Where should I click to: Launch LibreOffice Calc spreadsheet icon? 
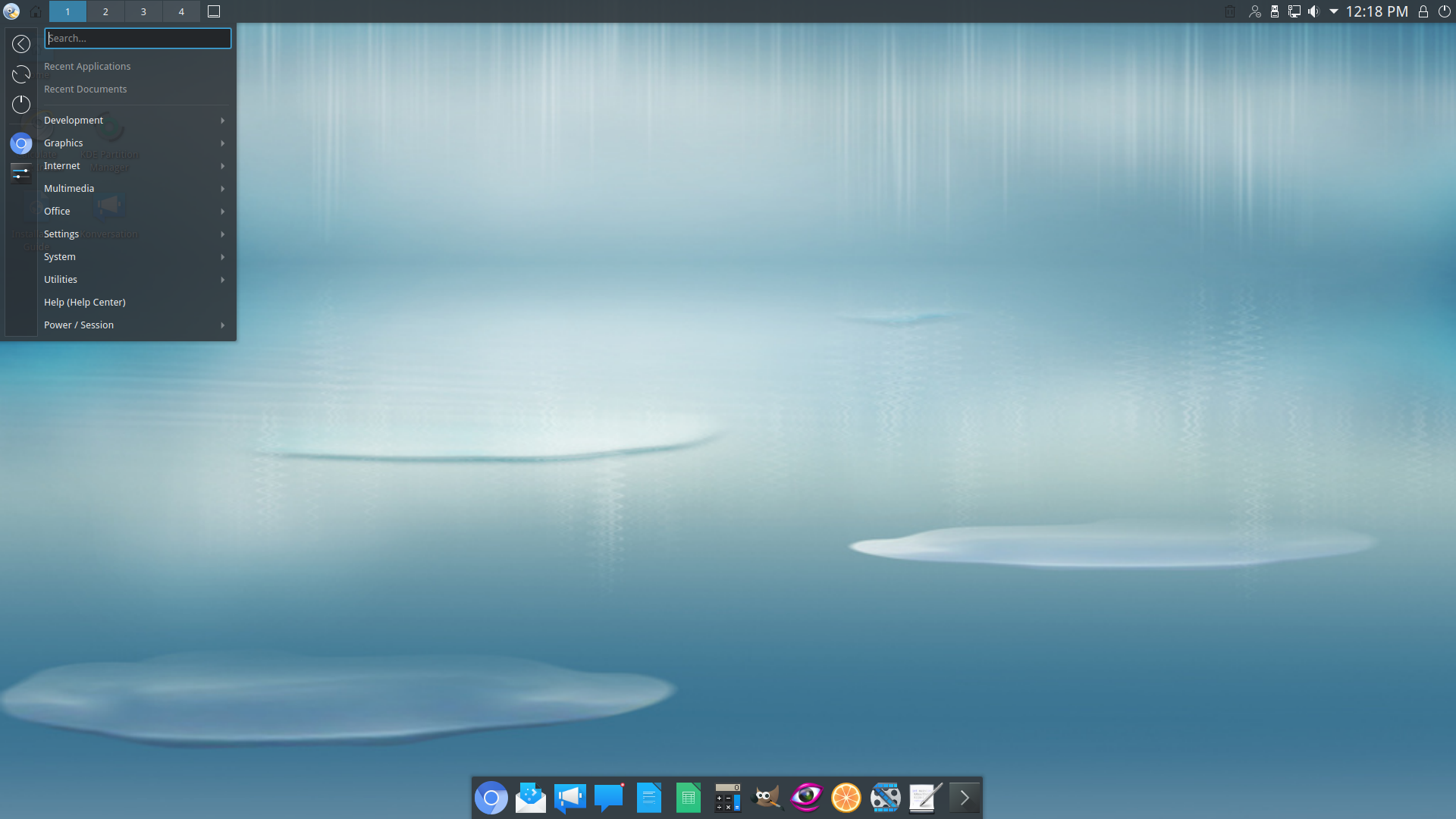688,798
